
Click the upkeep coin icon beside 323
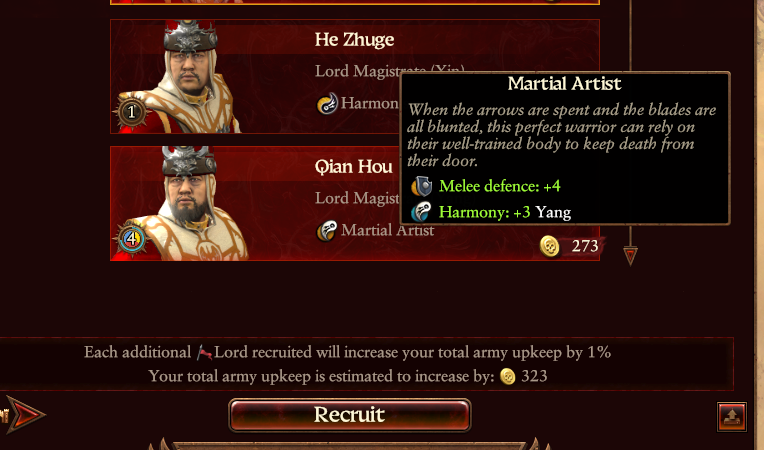coord(508,376)
